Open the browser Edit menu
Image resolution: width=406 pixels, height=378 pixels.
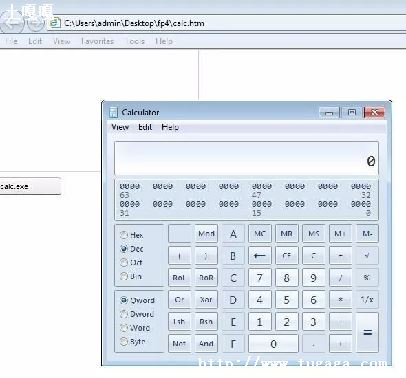(35, 41)
